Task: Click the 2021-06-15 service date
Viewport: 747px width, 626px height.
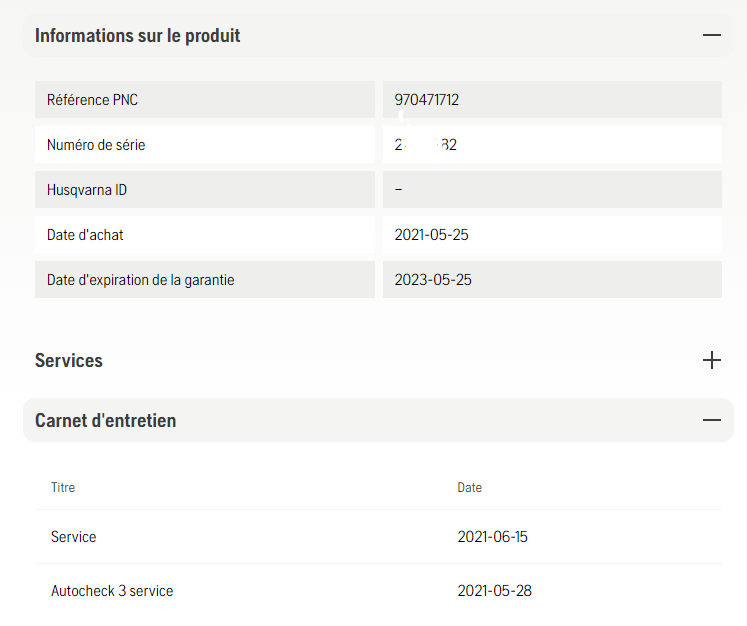Action: click(492, 537)
